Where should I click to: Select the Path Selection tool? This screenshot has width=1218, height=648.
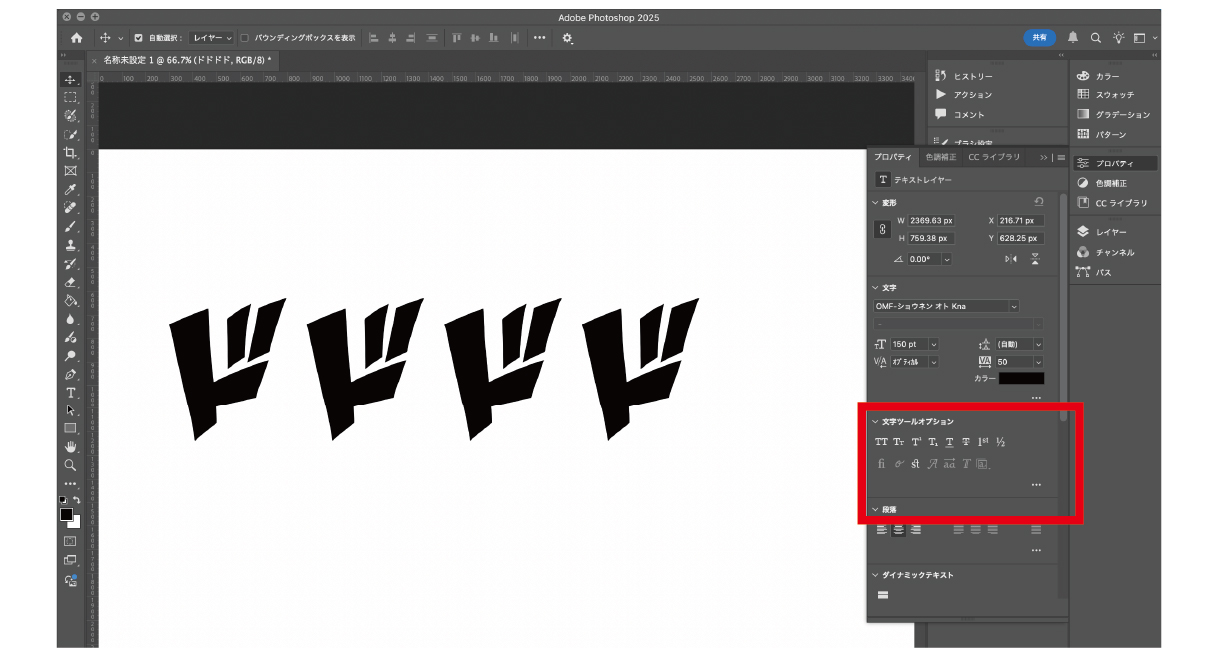pyautogui.click(x=70, y=410)
